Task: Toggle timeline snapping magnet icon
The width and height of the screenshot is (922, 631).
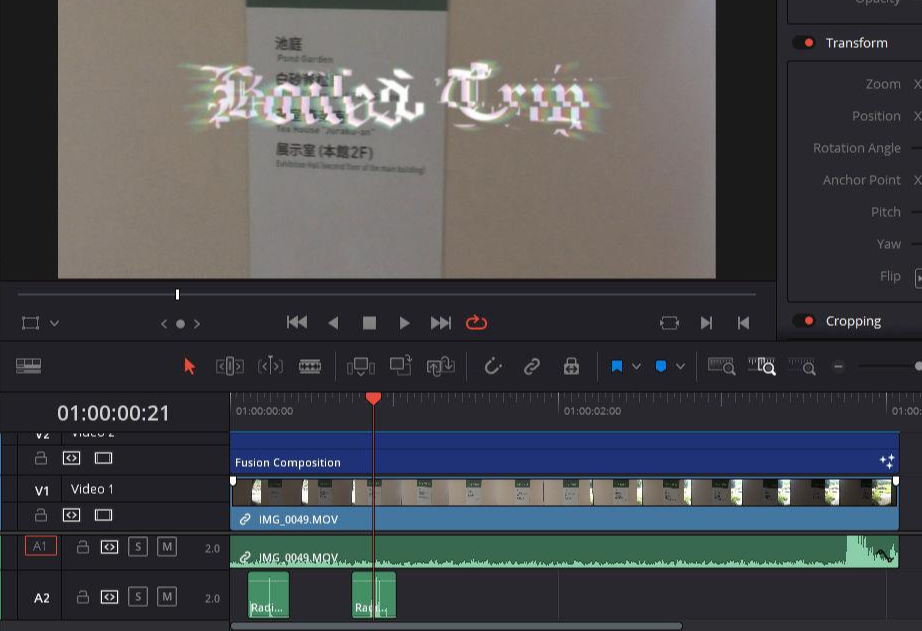Action: click(493, 366)
